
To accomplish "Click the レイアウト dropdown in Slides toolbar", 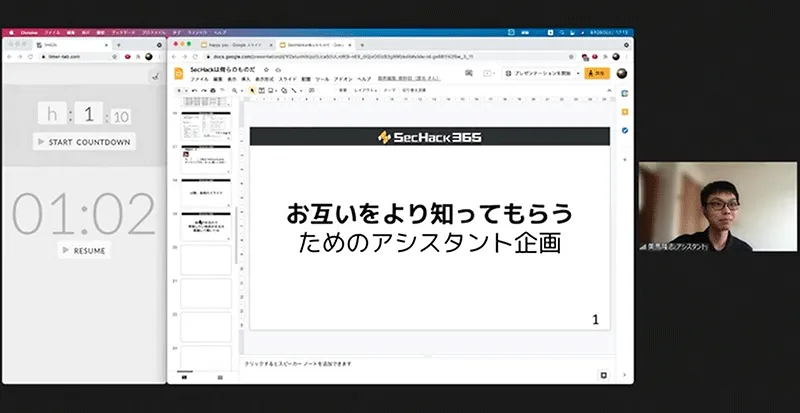I will click(x=365, y=90).
